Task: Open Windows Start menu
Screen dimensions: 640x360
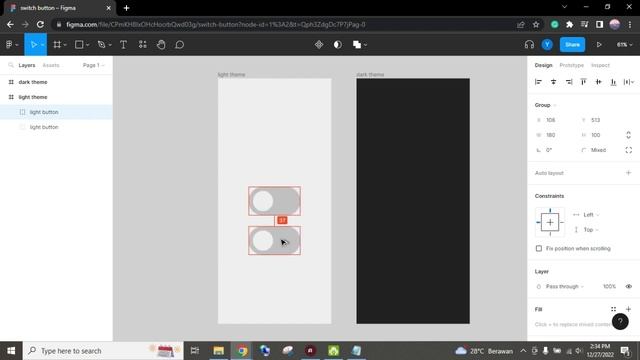Action: tap(11, 351)
